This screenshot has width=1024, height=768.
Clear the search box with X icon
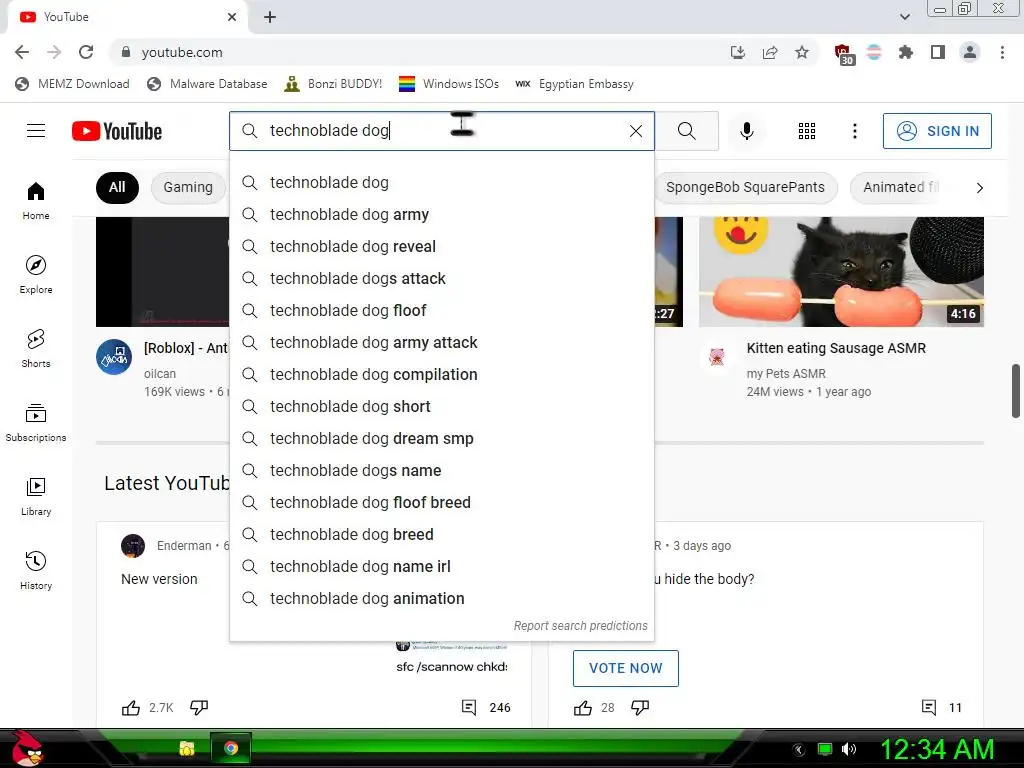coord(635,131)
